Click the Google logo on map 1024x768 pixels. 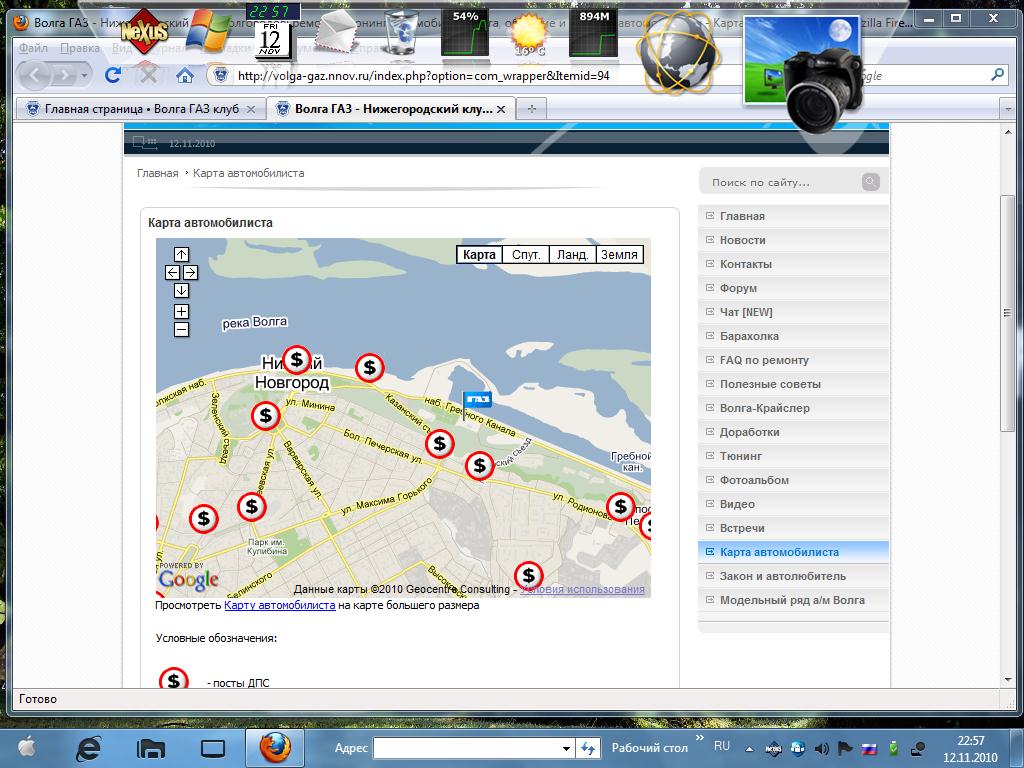189,579
